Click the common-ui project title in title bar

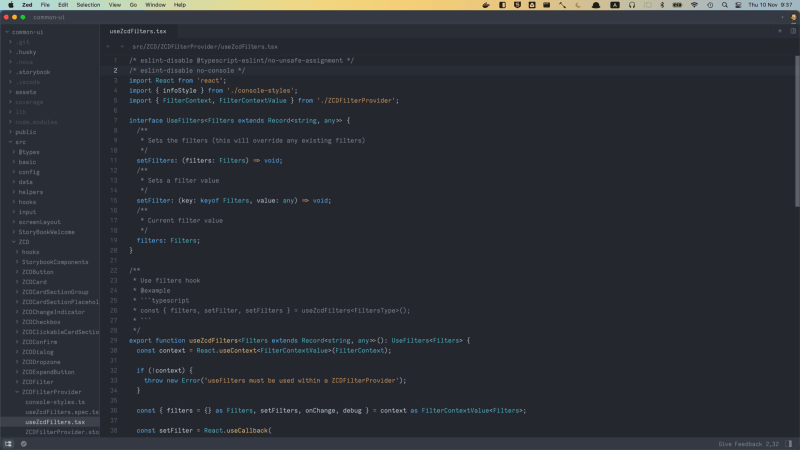(x=49, y=17)
